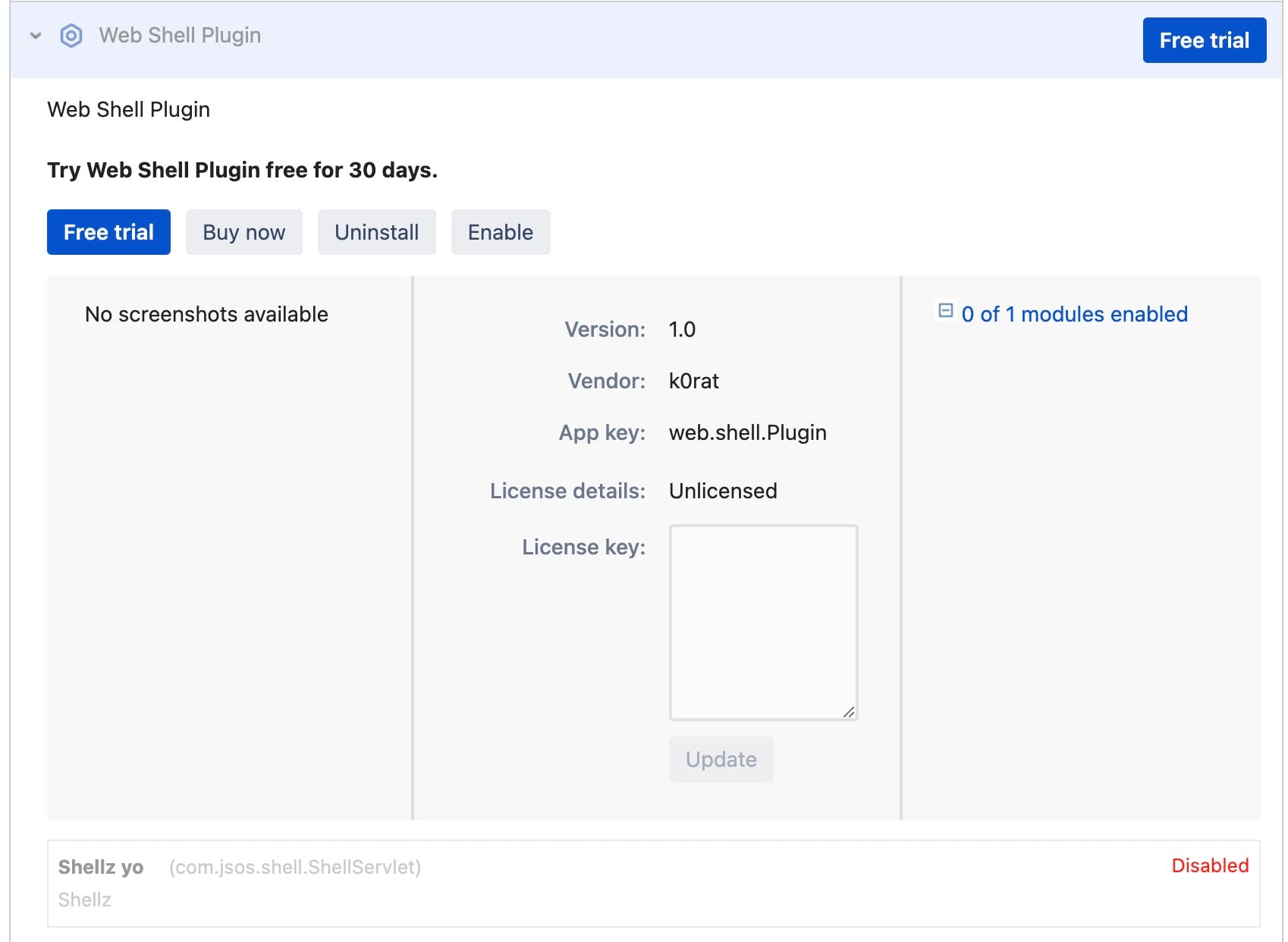This screenshot has height=942, width=1288.
Task: Click the version value 1.0
Action: pos(682,329)
